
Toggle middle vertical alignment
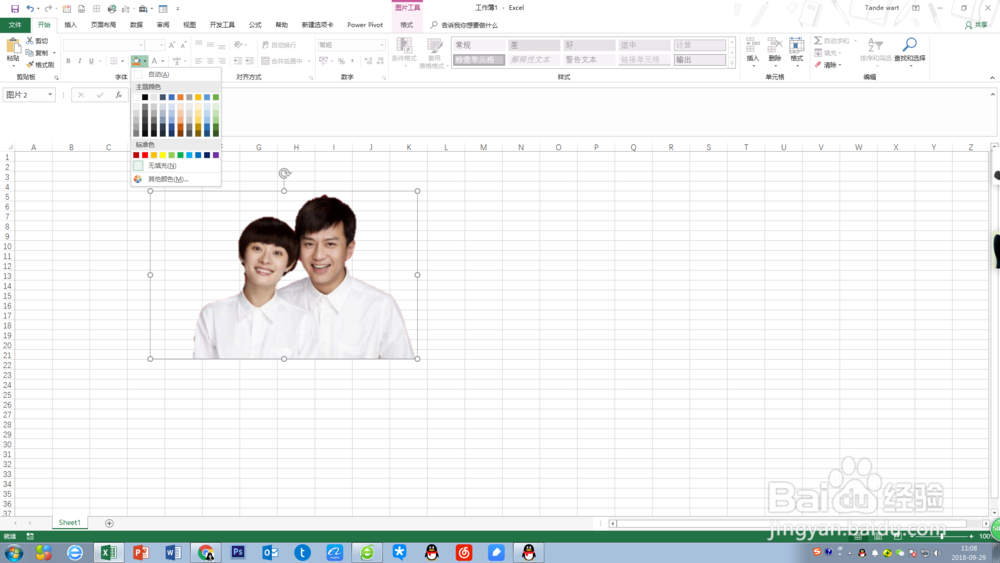(210, 45)
